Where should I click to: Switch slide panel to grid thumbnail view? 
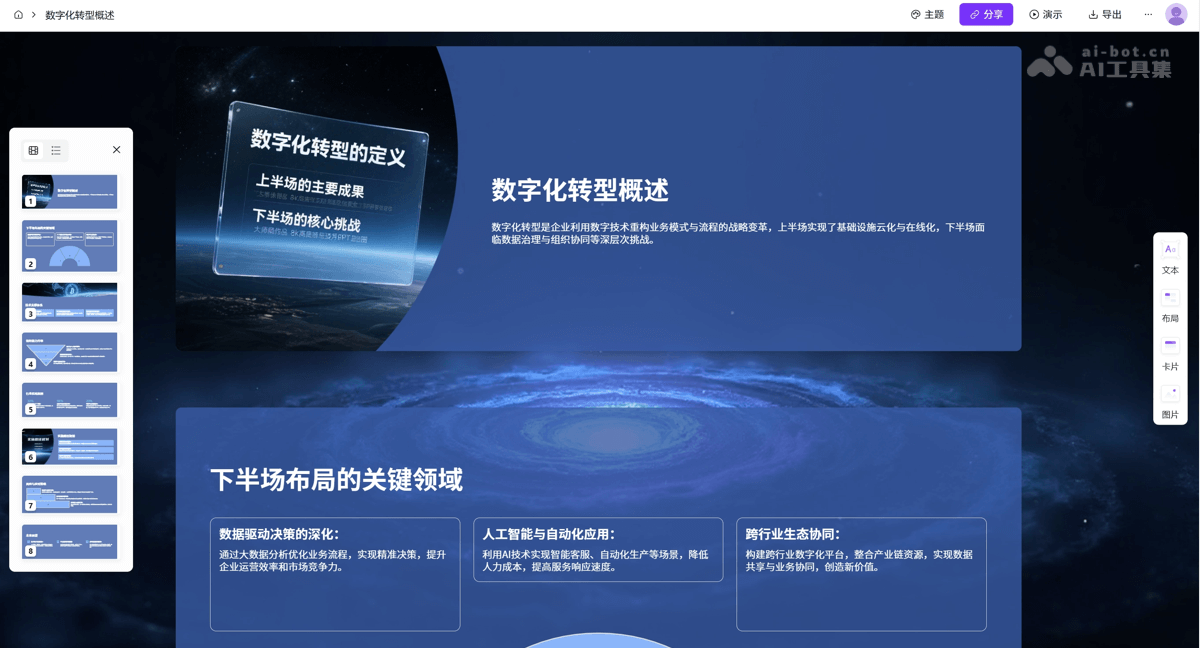click(33, 150)
